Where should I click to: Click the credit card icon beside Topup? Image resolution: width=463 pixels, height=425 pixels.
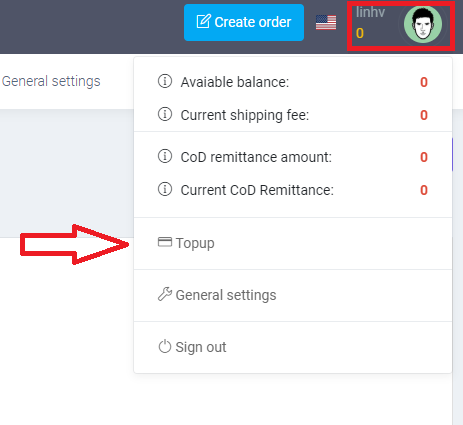click(x=165, y=242)
